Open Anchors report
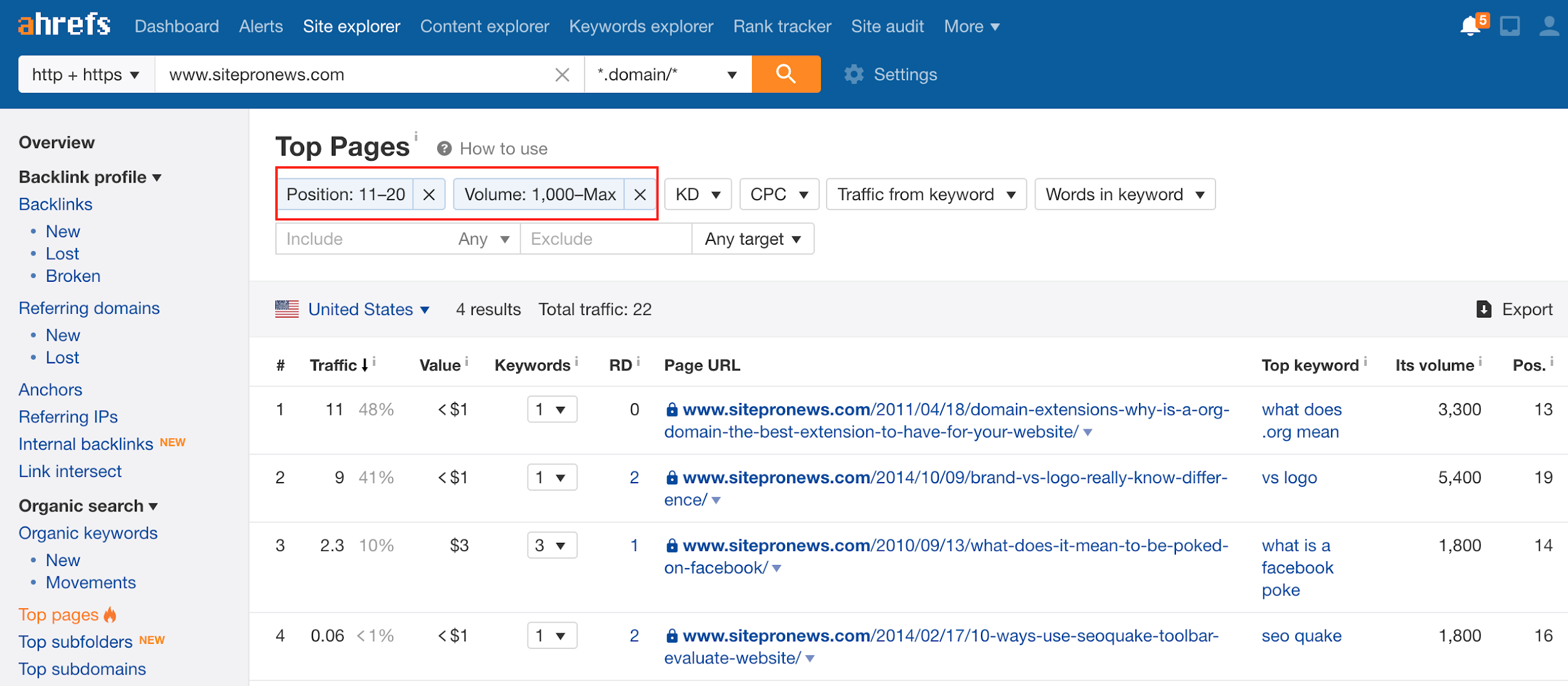This screenshot has width=1568, height=686. pyautogui.click(x=50, y=390)
